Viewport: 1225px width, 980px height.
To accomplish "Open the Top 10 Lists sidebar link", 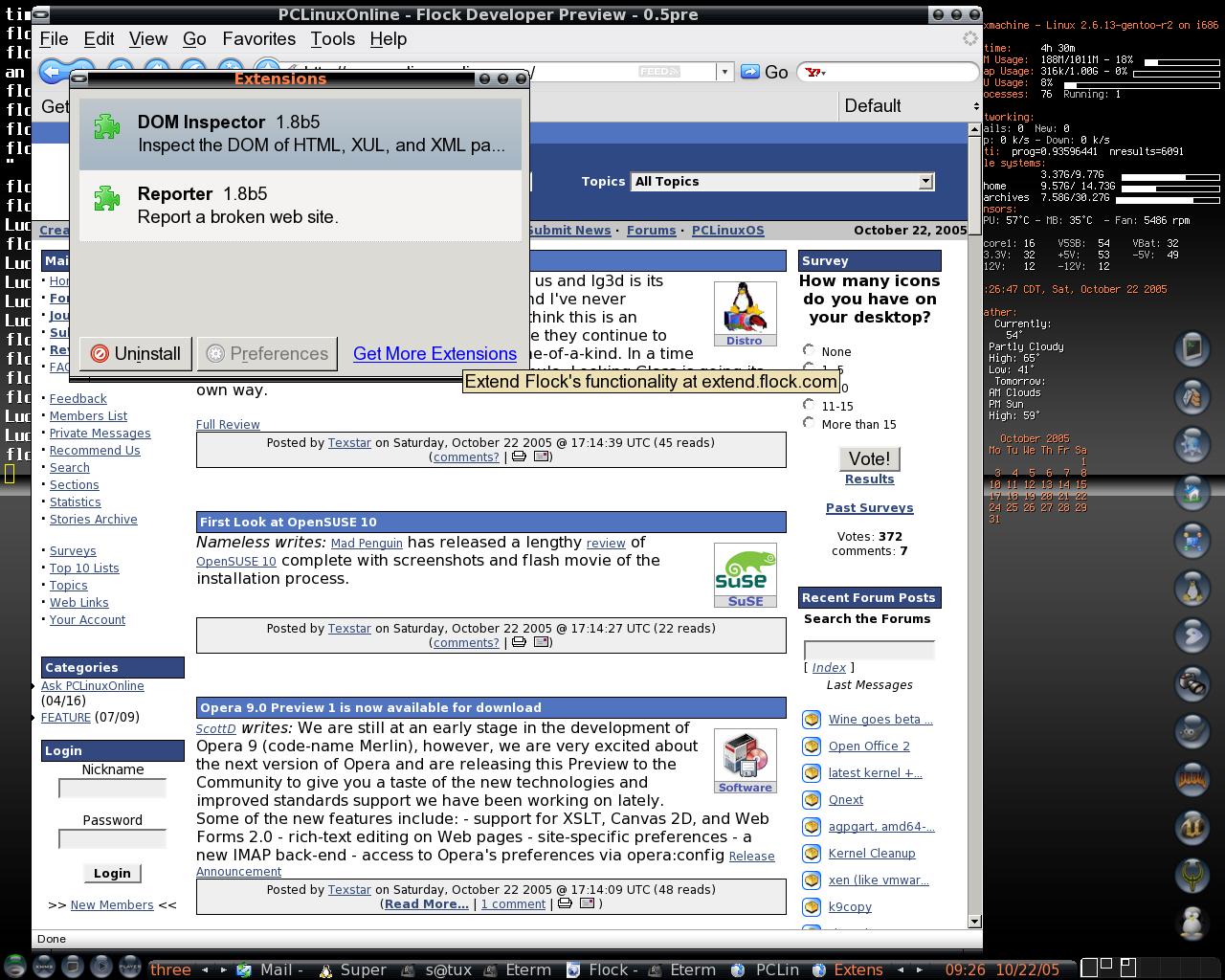I will pos(84,568).
